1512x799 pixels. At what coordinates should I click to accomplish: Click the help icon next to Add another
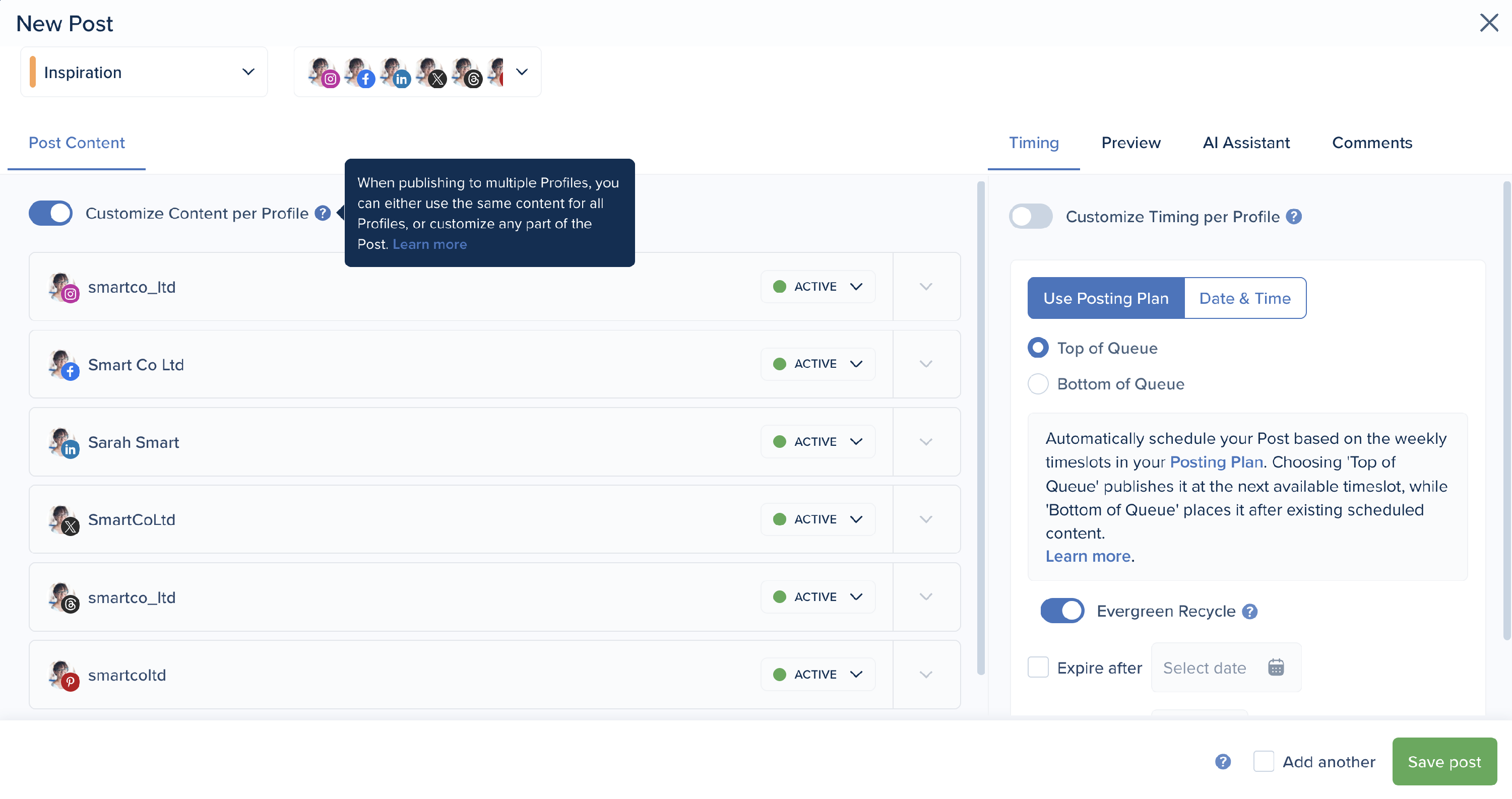coord(1223,761)
